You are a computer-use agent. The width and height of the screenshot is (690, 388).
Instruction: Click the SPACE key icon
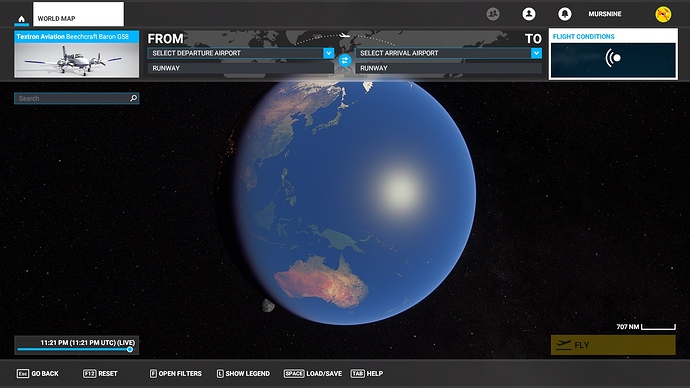[x=294, y=373]
